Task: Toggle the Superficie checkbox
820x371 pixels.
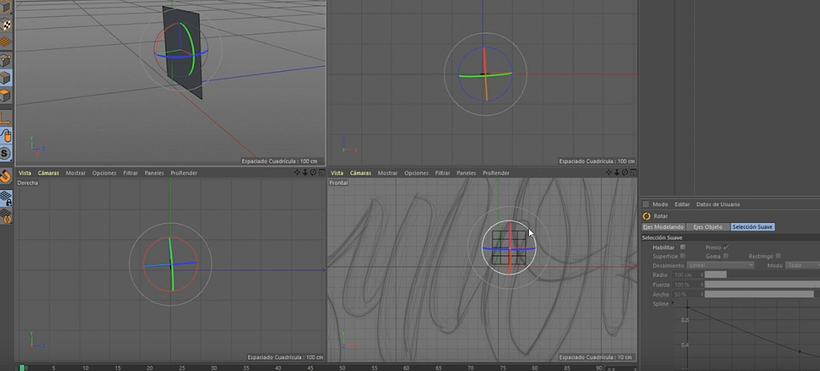Action: pos(683,256)
